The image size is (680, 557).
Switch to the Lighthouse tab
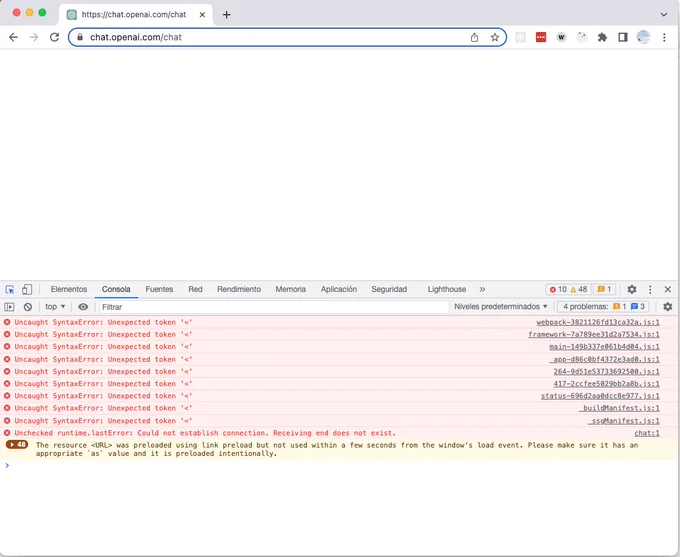click(x=447, y=289)
